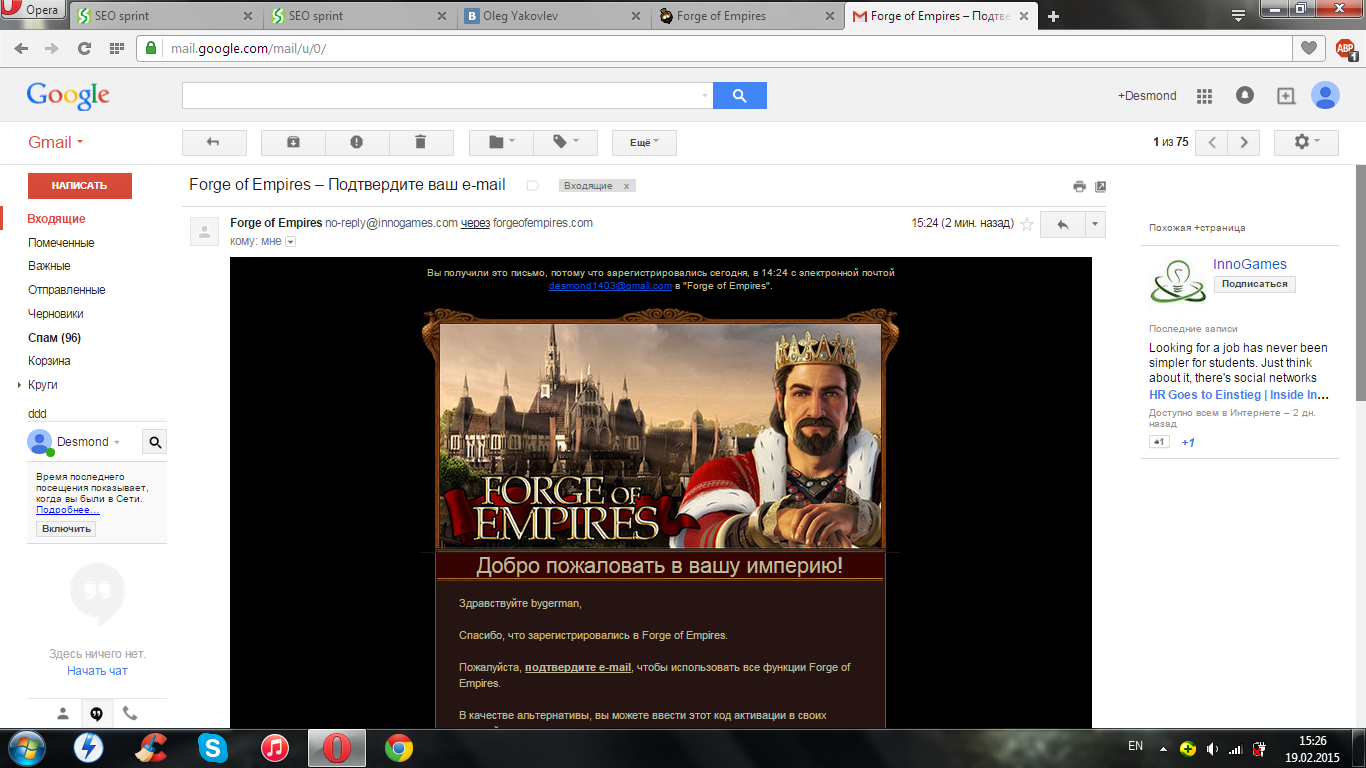
Task: Reply using the arrow beside the timestamp
Action: [x=1062, y=224]
